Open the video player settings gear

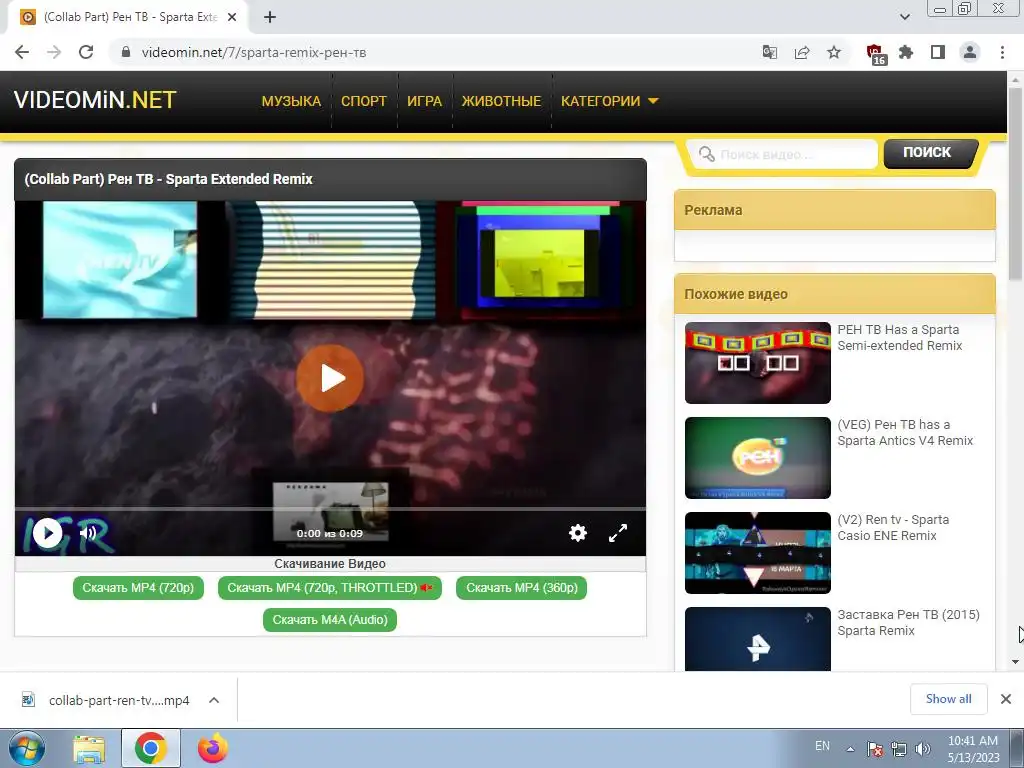pos(577,533)
